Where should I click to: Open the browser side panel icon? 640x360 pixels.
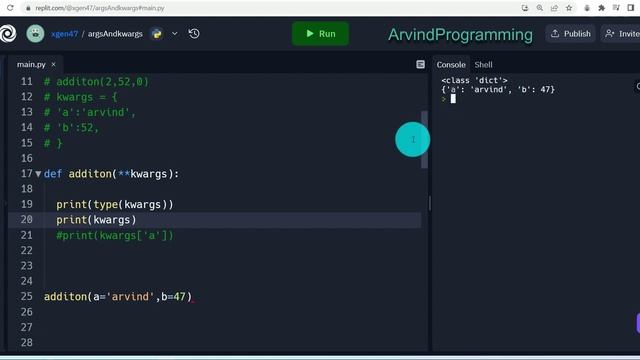click(x=631, y=8)
